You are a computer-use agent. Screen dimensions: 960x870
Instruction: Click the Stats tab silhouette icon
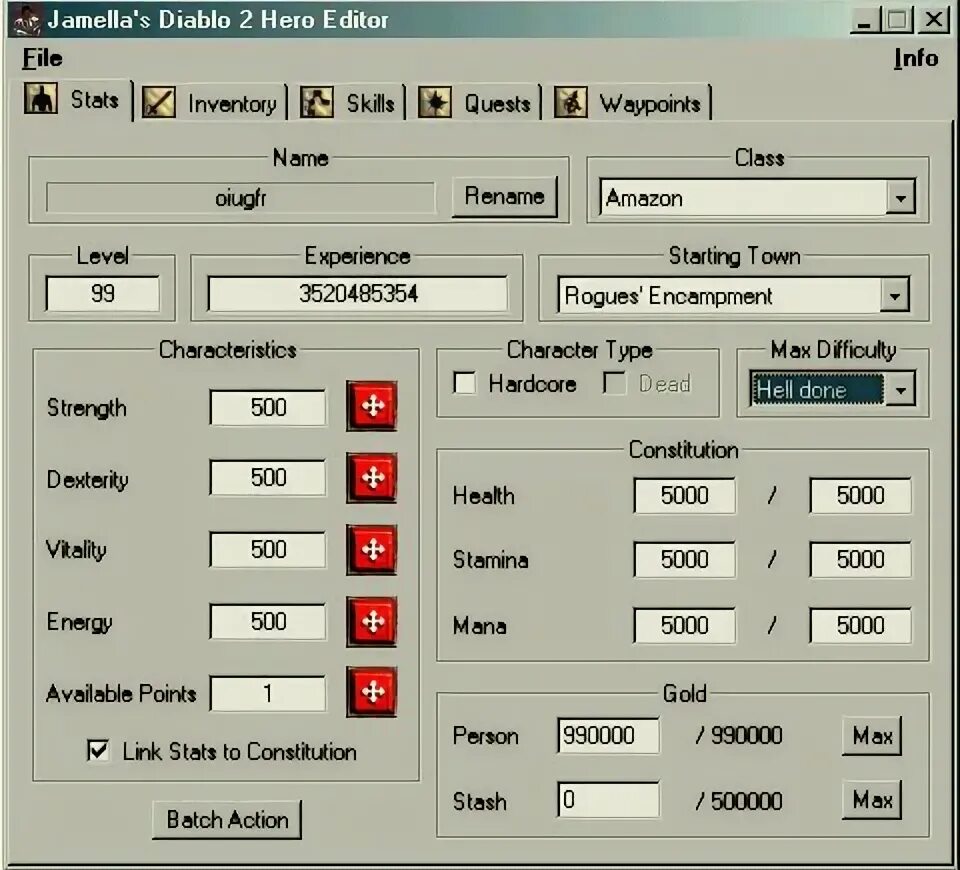[x=41, y=99]
